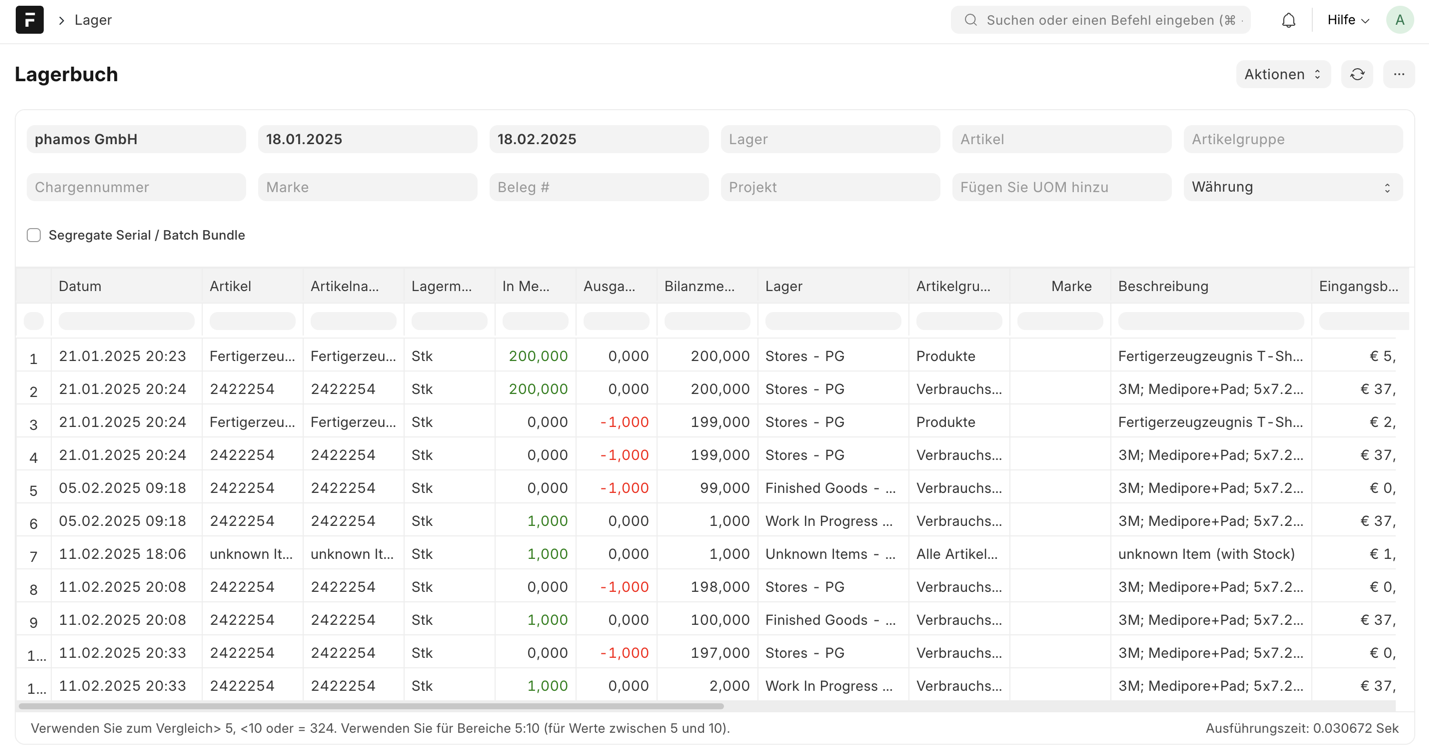The width and height of the screenshot is (1429, 756).
Task: Focus the search or command bar
Action: [1100, 20]
